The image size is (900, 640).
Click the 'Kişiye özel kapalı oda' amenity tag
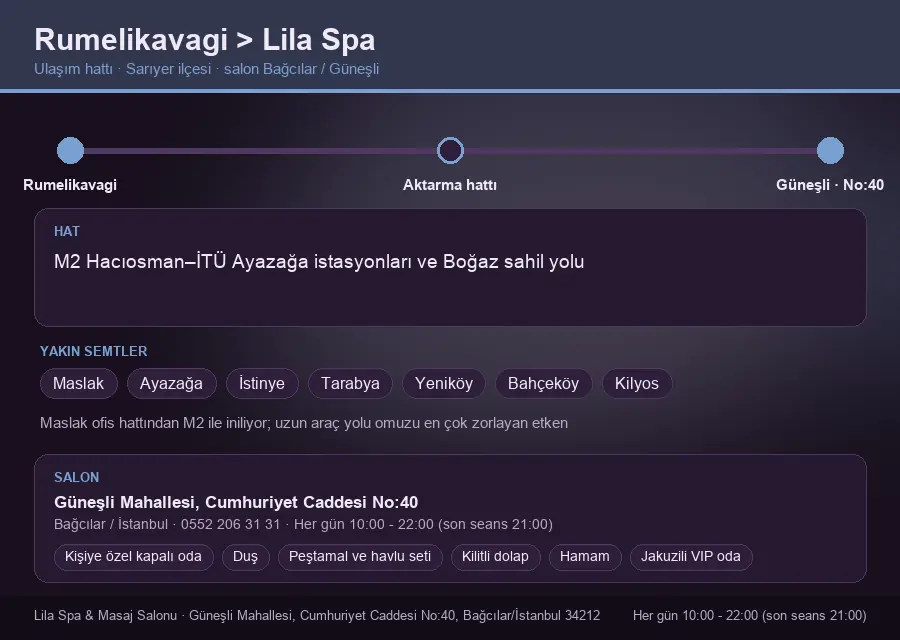point(133,557)
